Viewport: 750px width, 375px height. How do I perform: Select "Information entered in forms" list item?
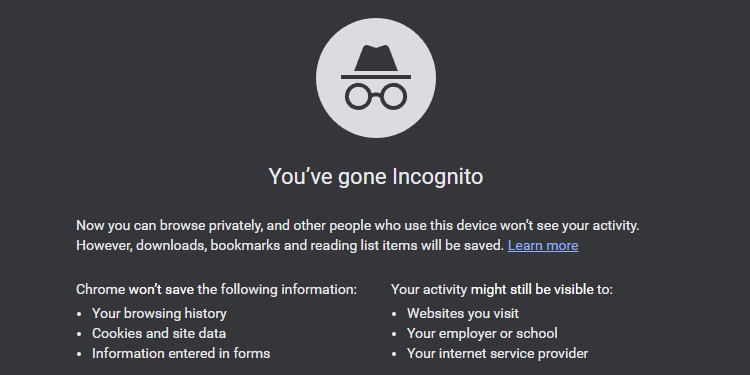[x=181, y=353]
